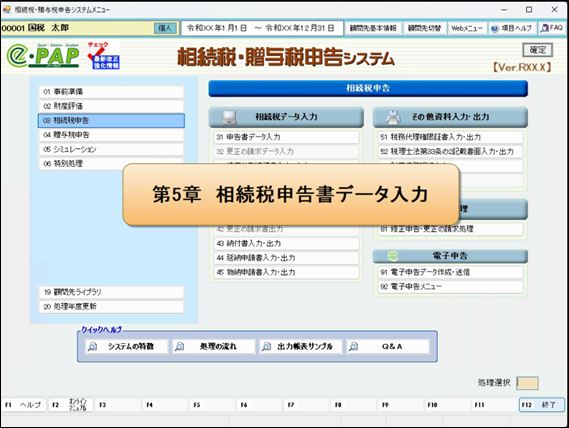
Task: Select 06 特別処理 menu item
Action: [111, 163]
